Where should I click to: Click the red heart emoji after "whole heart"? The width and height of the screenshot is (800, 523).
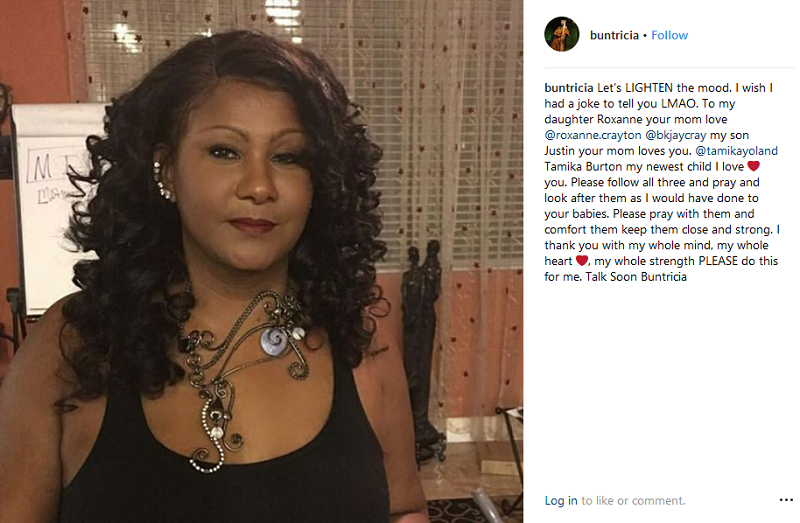582,261
